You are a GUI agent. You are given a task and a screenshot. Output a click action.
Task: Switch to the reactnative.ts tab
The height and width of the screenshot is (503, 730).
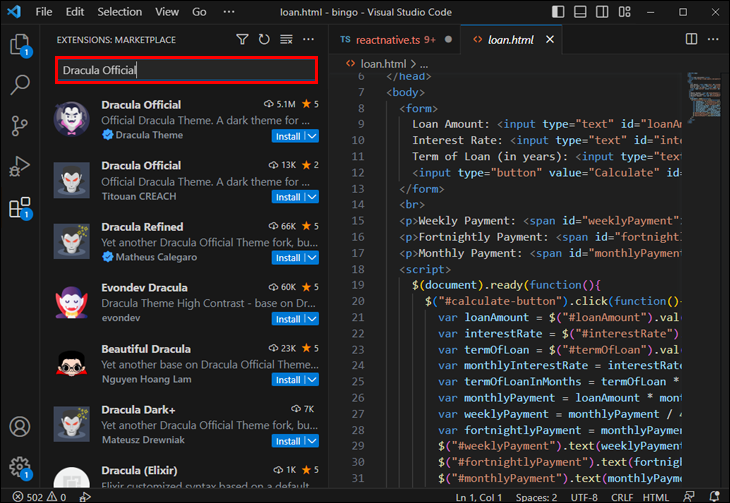point(395,40)
